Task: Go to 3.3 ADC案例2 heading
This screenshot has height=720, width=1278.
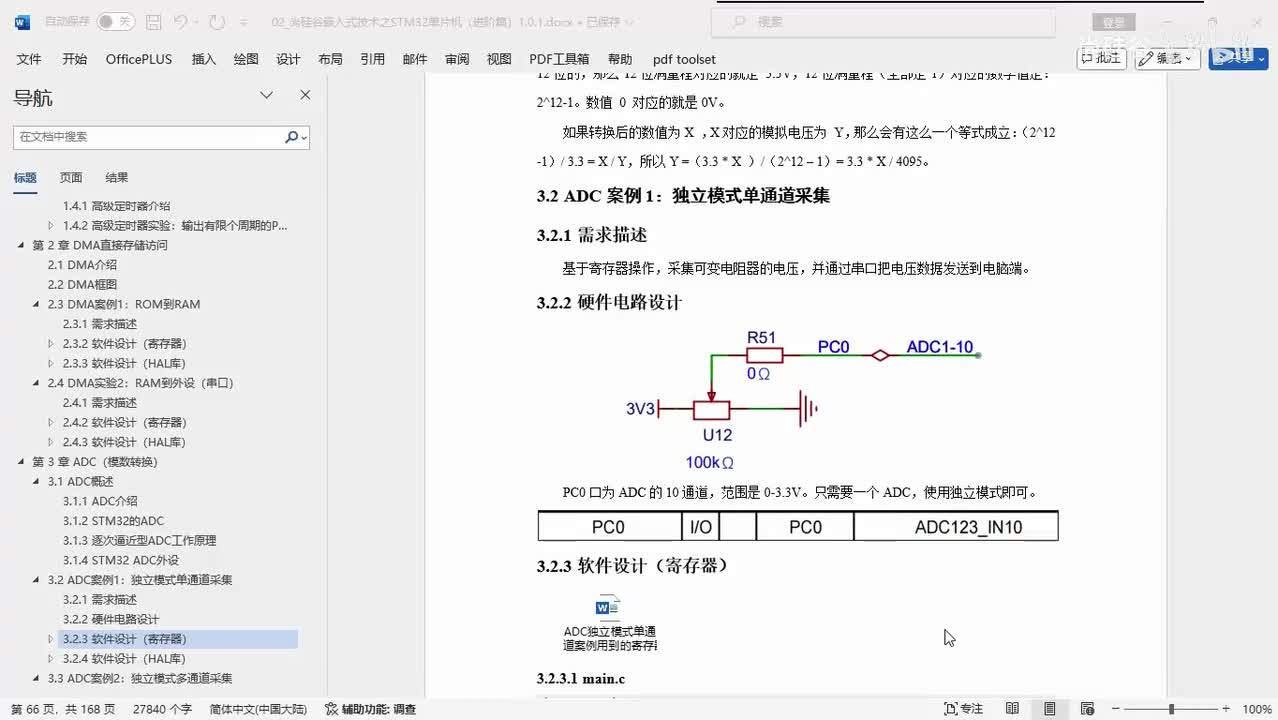Action: point(140,678)
